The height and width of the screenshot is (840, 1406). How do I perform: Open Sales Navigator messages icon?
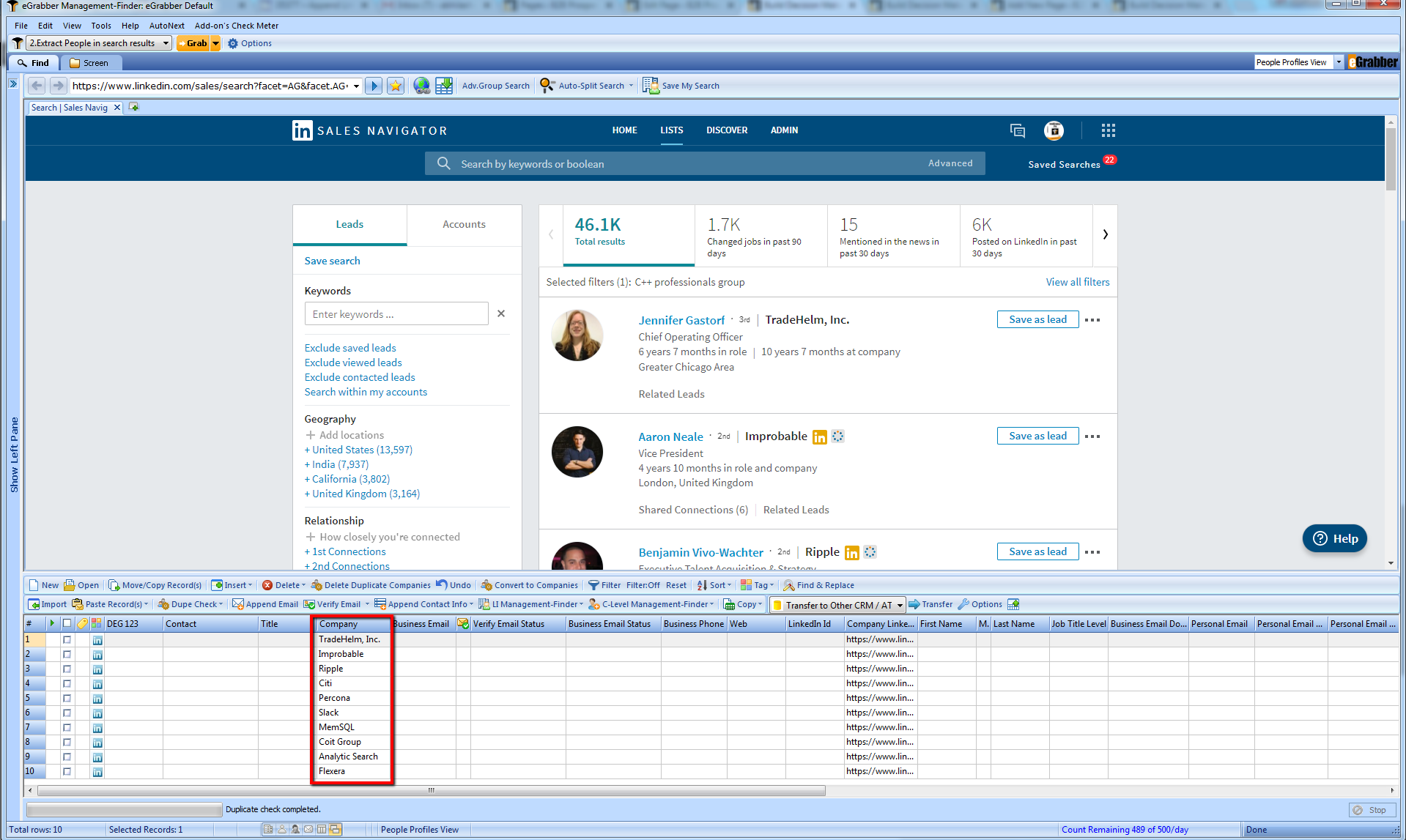coord(1017,130)
